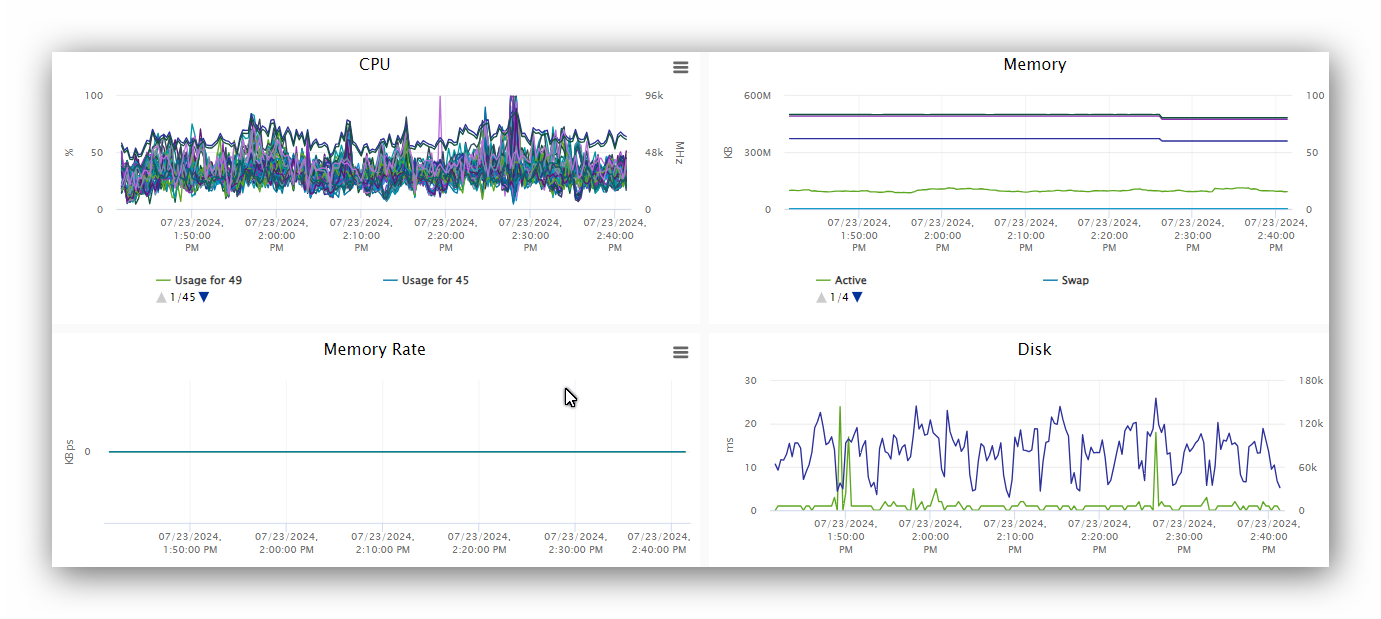Select the "Memory" chart title

click(1035, 64)
